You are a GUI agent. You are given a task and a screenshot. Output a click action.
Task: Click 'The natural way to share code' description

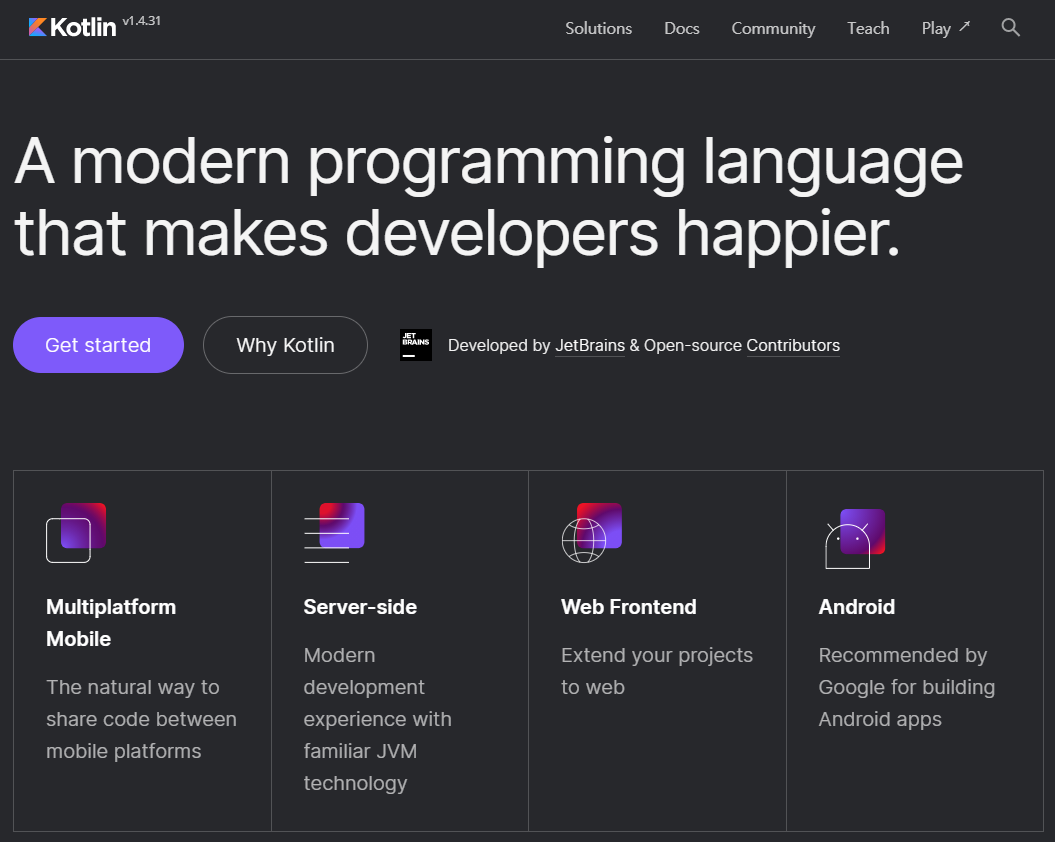[x=141, y=719]
